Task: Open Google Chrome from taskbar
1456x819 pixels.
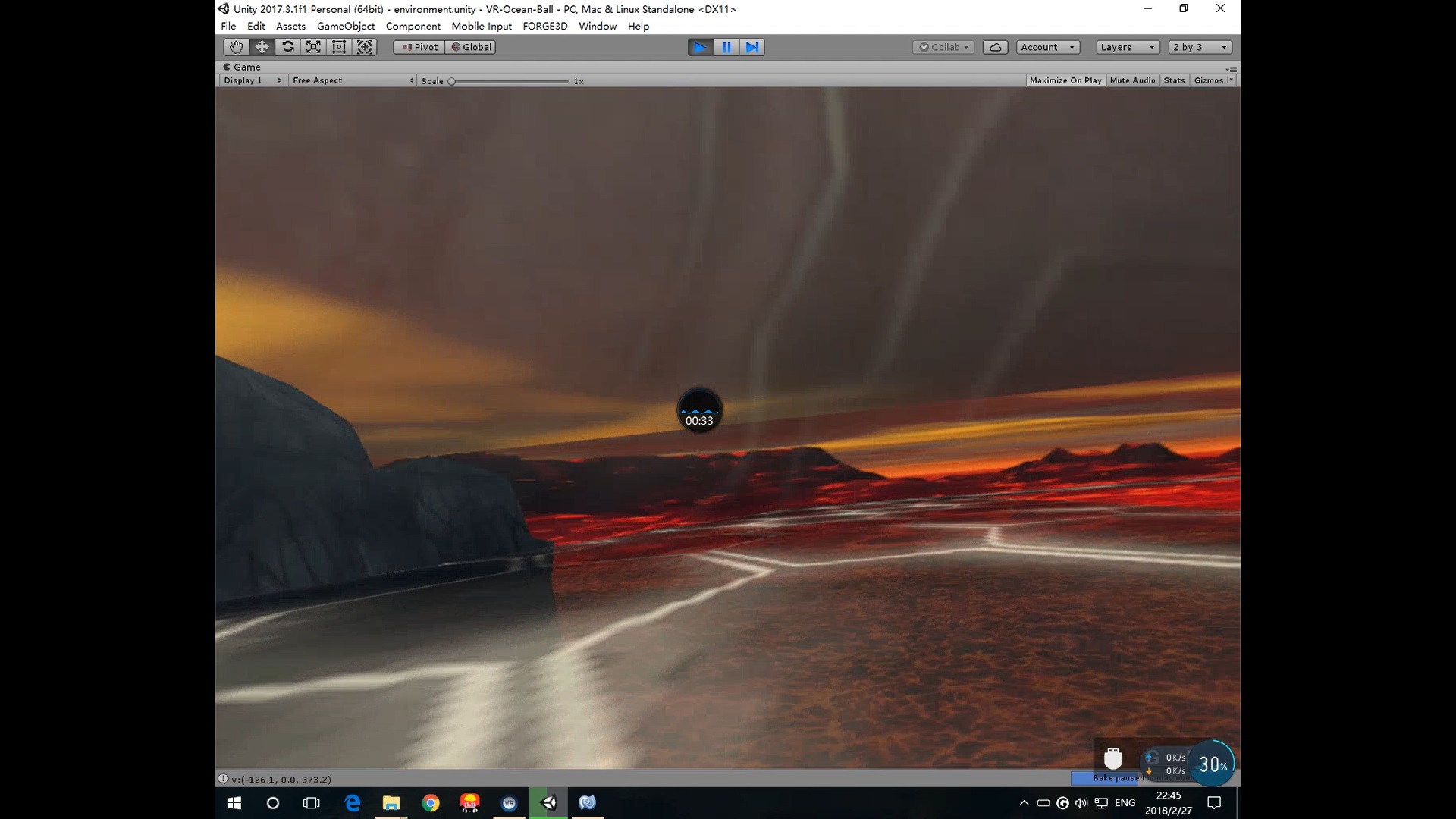Action: [x=431, y=802]
